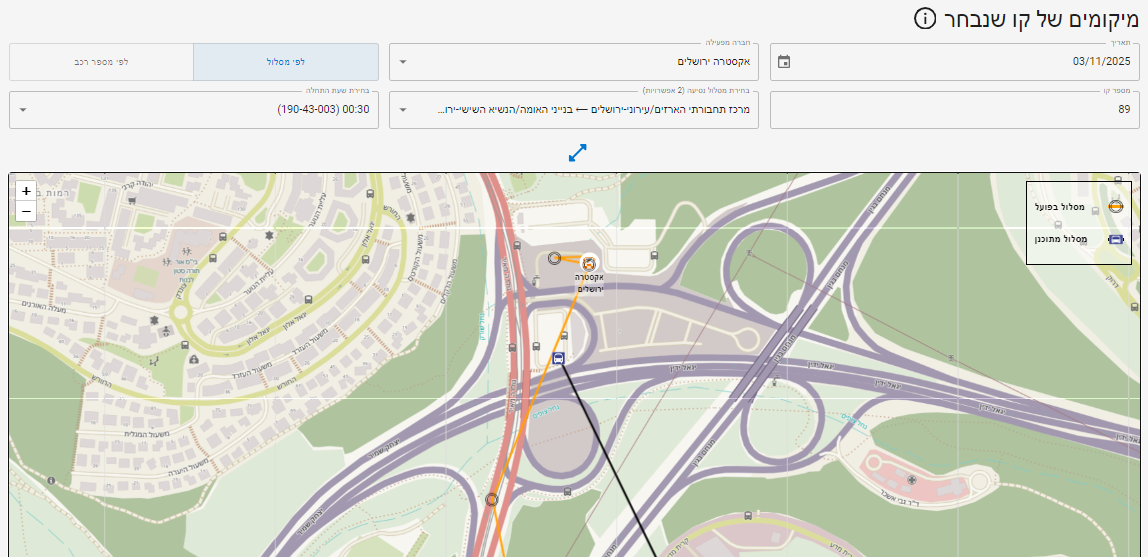
Task: Click the actual-route circle marker at the bottom of the orange line
Action: click(x=491, y=499)
